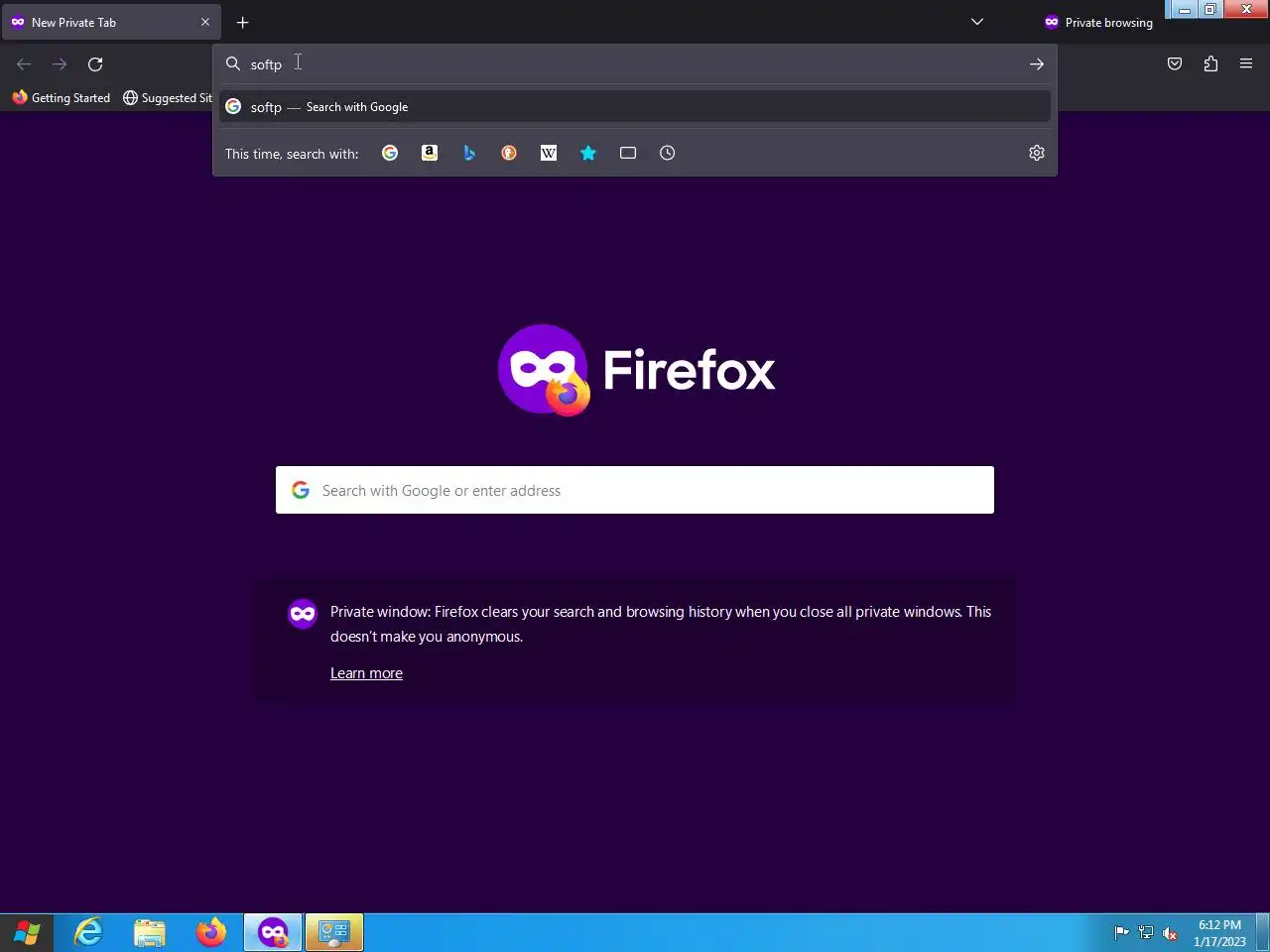
Task: Search with Amazon one-off icon
Action: (430, 153)
